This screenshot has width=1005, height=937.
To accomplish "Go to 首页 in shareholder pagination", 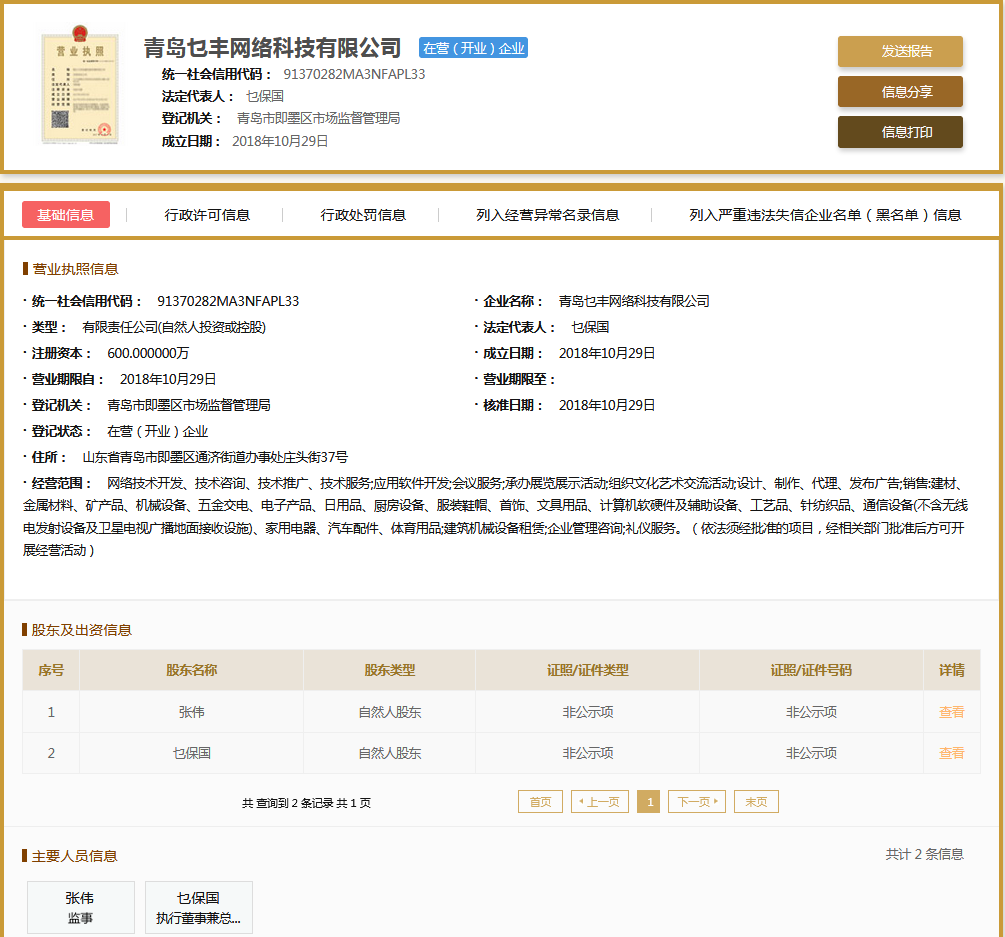I will pos(540,802).
